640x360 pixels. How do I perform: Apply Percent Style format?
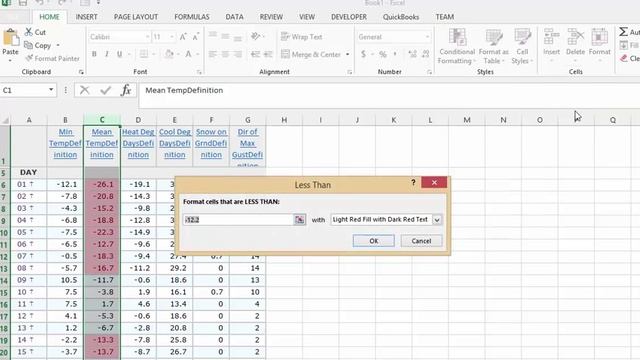click(382, 54)
